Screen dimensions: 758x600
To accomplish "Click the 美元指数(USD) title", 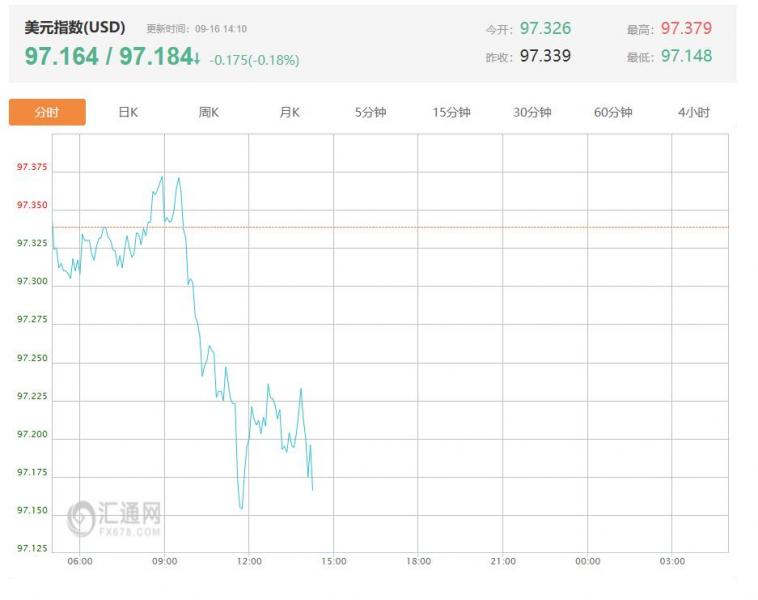I will point(75,28).
